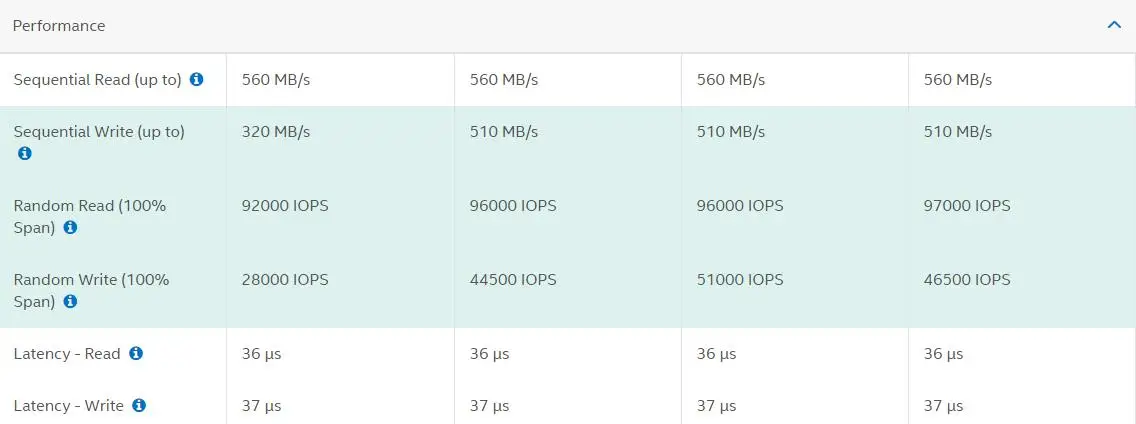Screen dimensions: 1136x424
Task: Show info for Latency - Read
Action: pyautogui.click(x=136, y=353)
